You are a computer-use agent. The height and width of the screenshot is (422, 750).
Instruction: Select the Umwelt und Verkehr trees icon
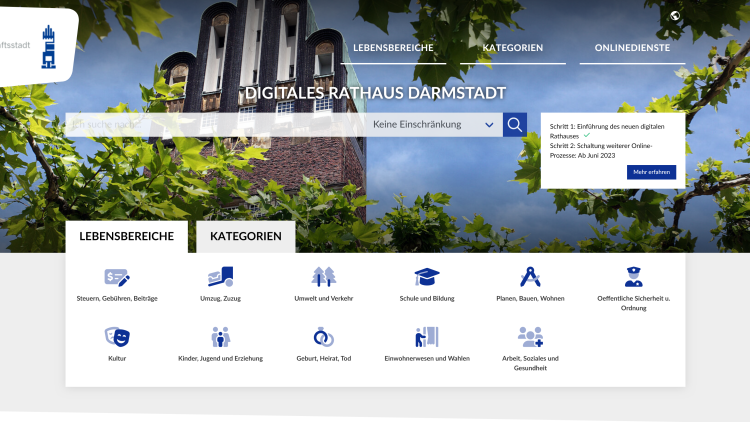click(x=324, y=277)
